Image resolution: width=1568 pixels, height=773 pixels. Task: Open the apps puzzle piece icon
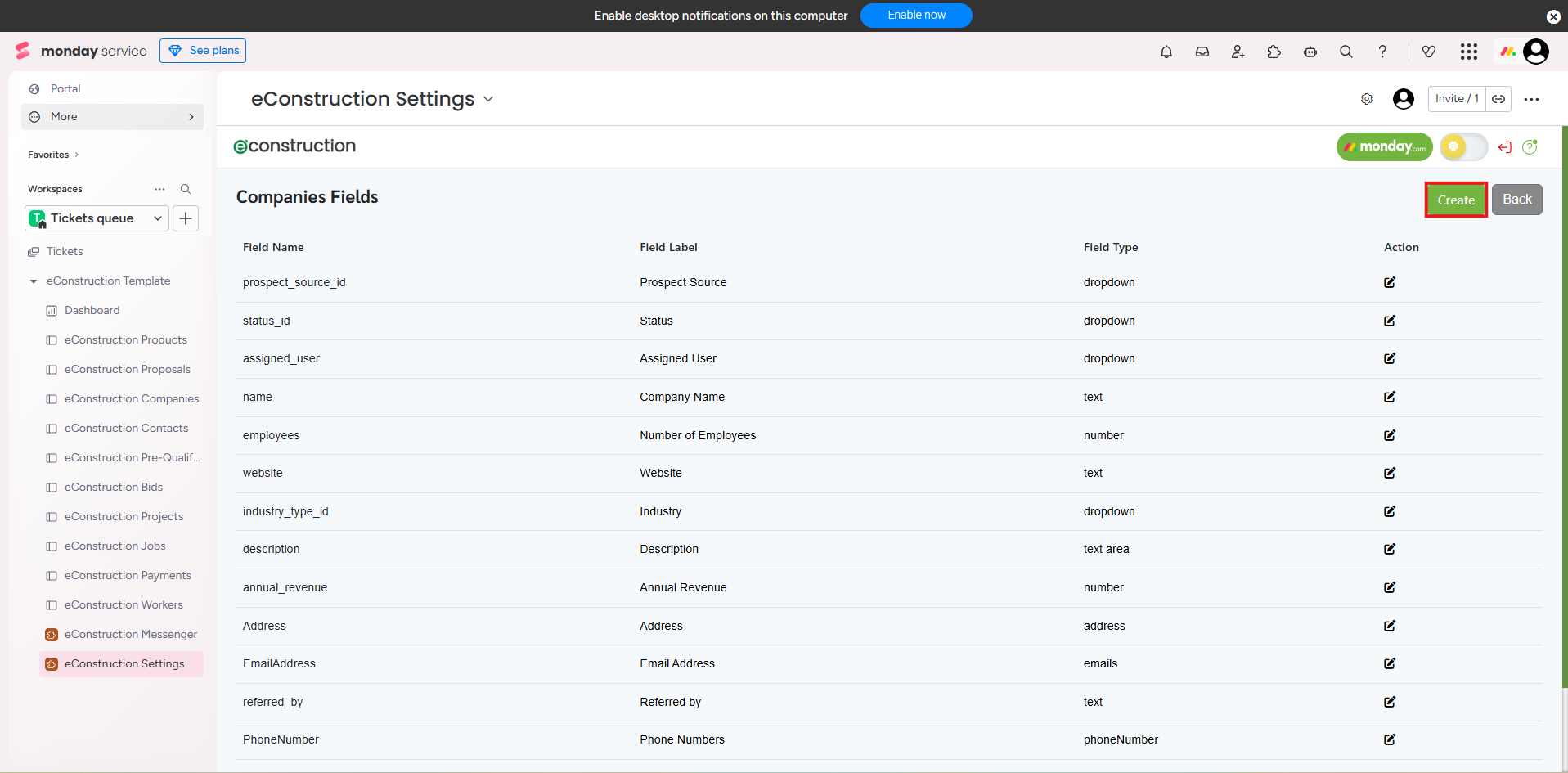click(x=1274, y=52)
